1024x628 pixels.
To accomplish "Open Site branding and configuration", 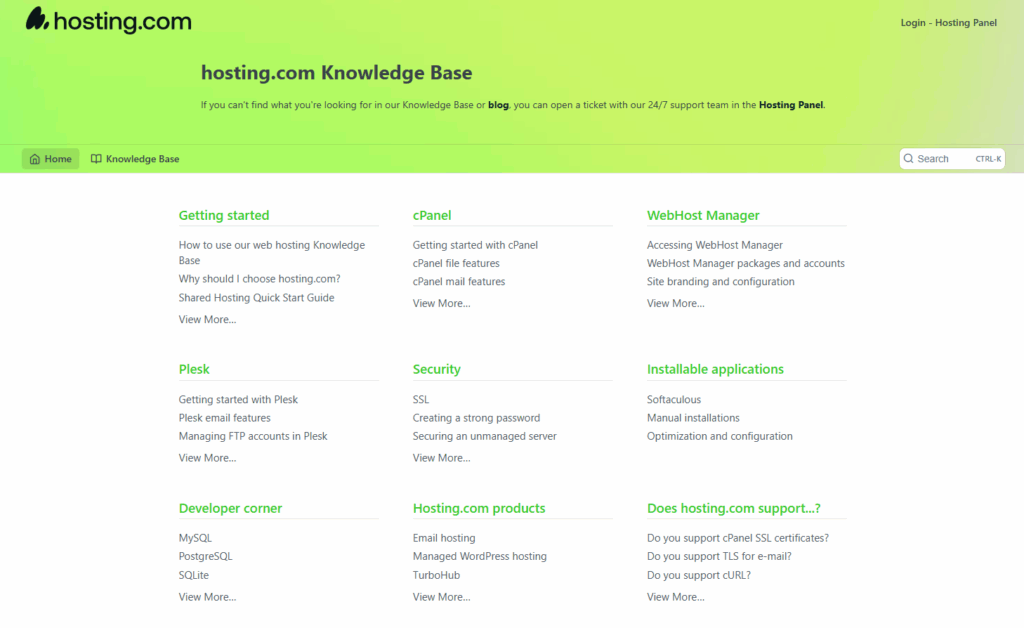I will pyautogui.click(x=720, y=281).
